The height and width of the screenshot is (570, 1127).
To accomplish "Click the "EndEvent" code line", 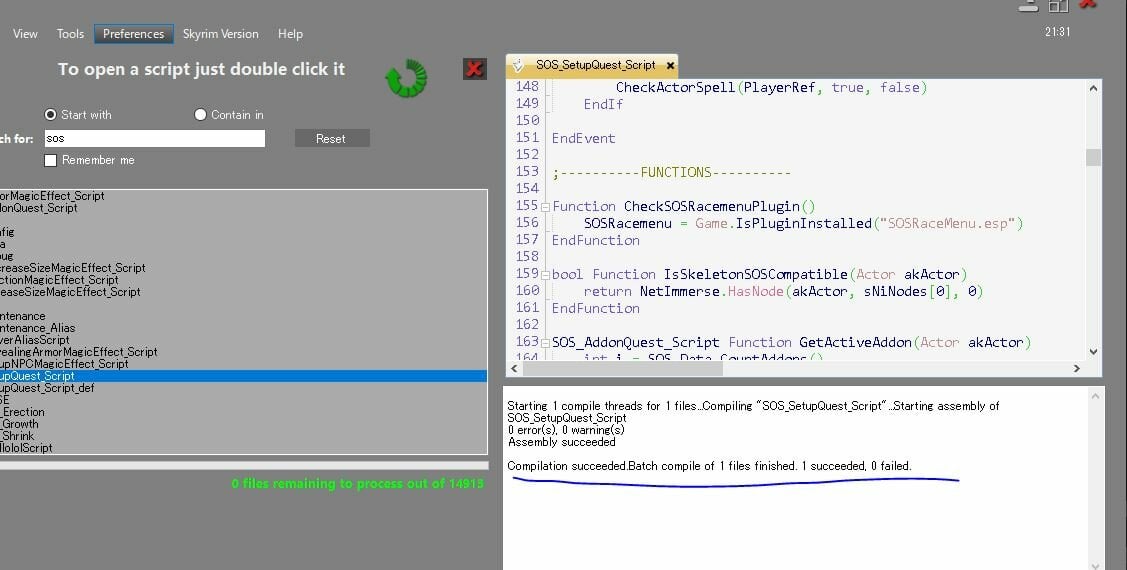I will click(x=584, y=138).
